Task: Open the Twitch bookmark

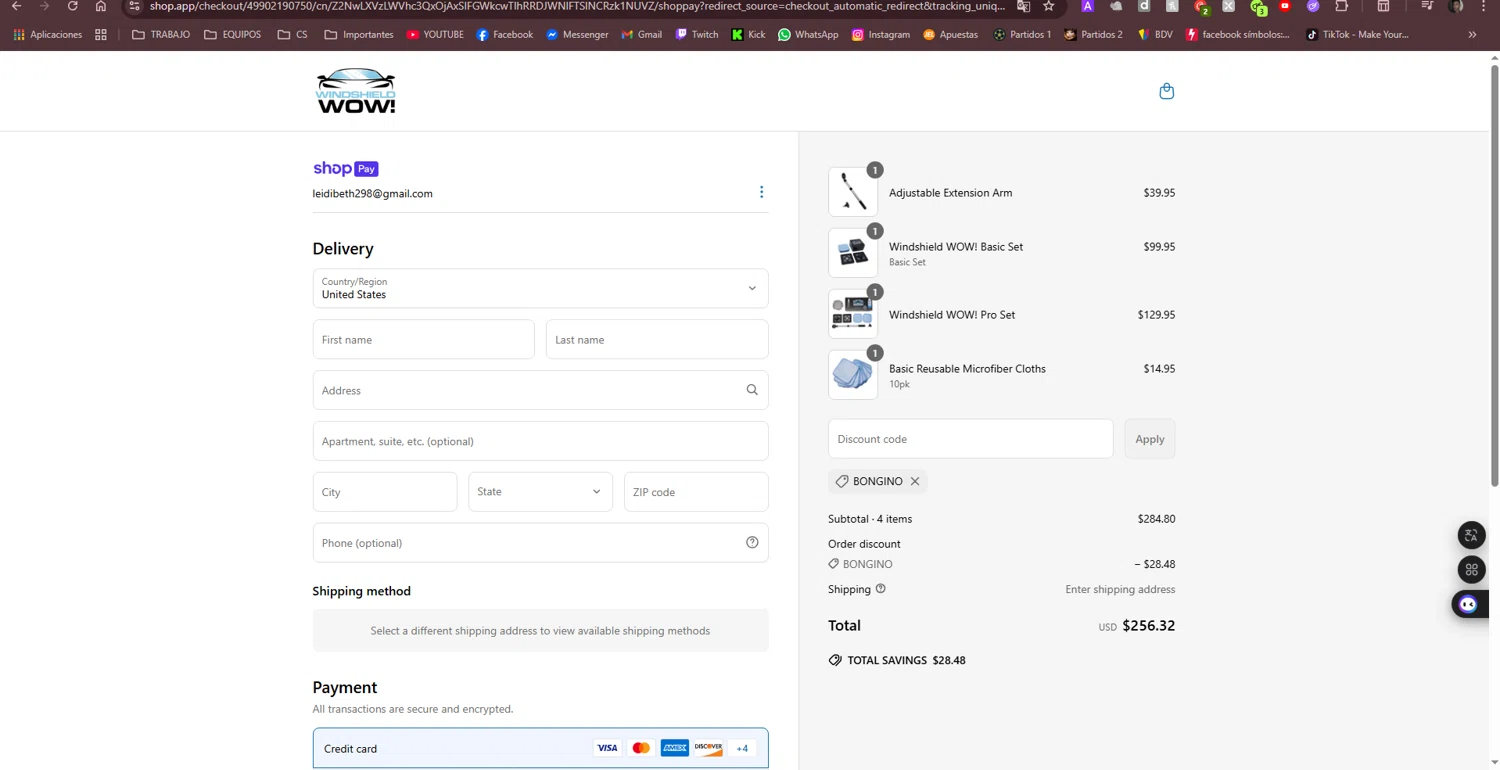Action: point(697,34)
